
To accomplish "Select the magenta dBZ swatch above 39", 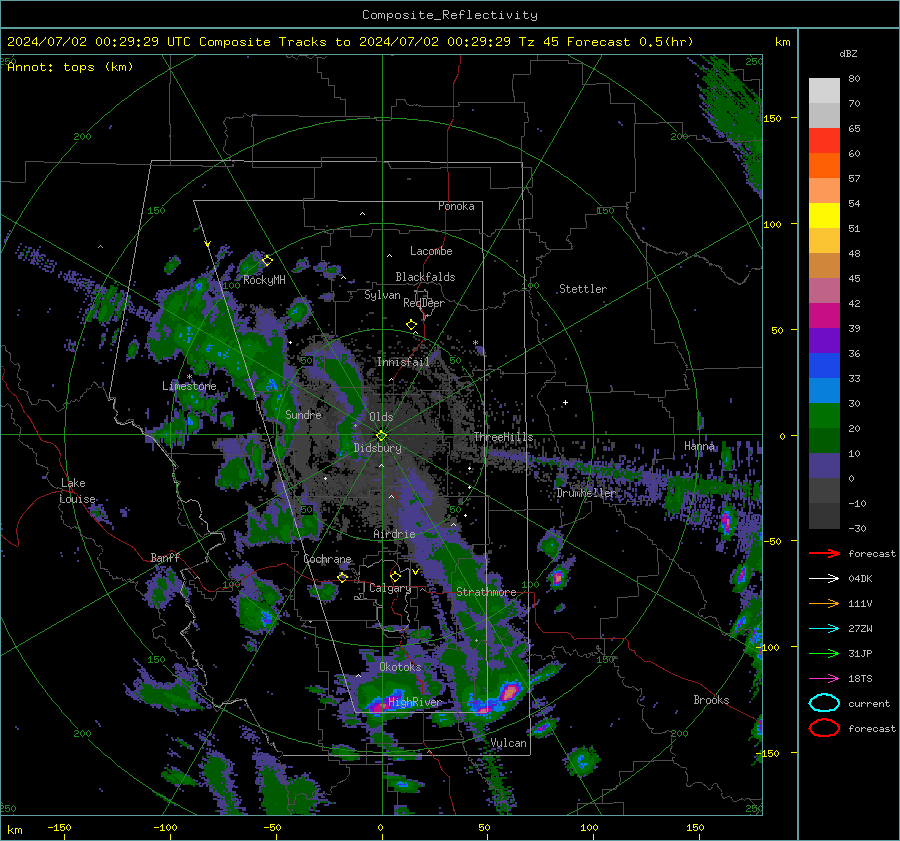I will 824,316.
